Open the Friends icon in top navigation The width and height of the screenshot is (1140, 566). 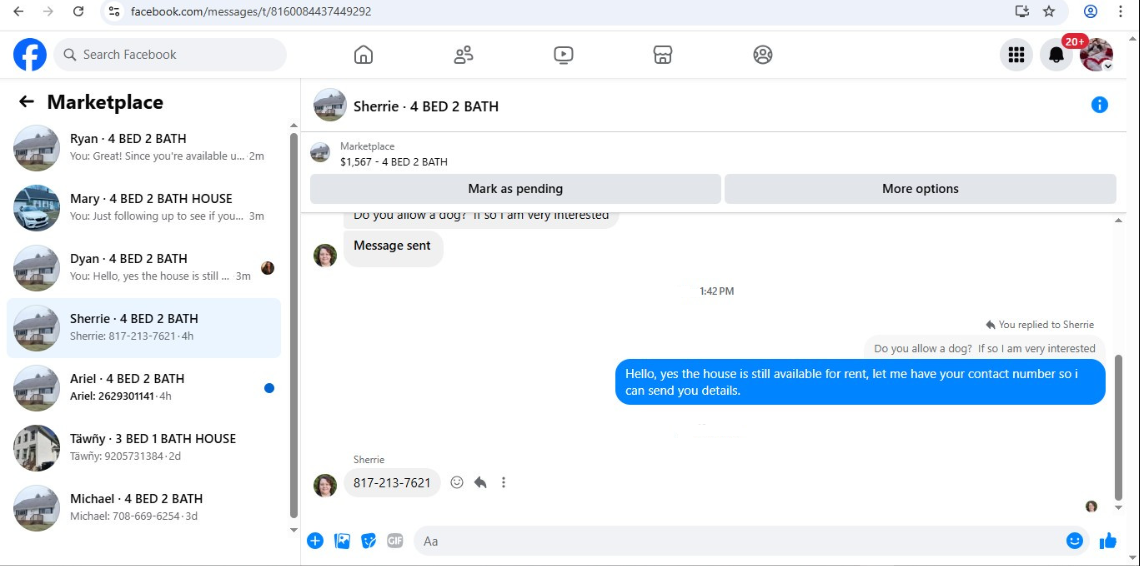coord(463,55)
